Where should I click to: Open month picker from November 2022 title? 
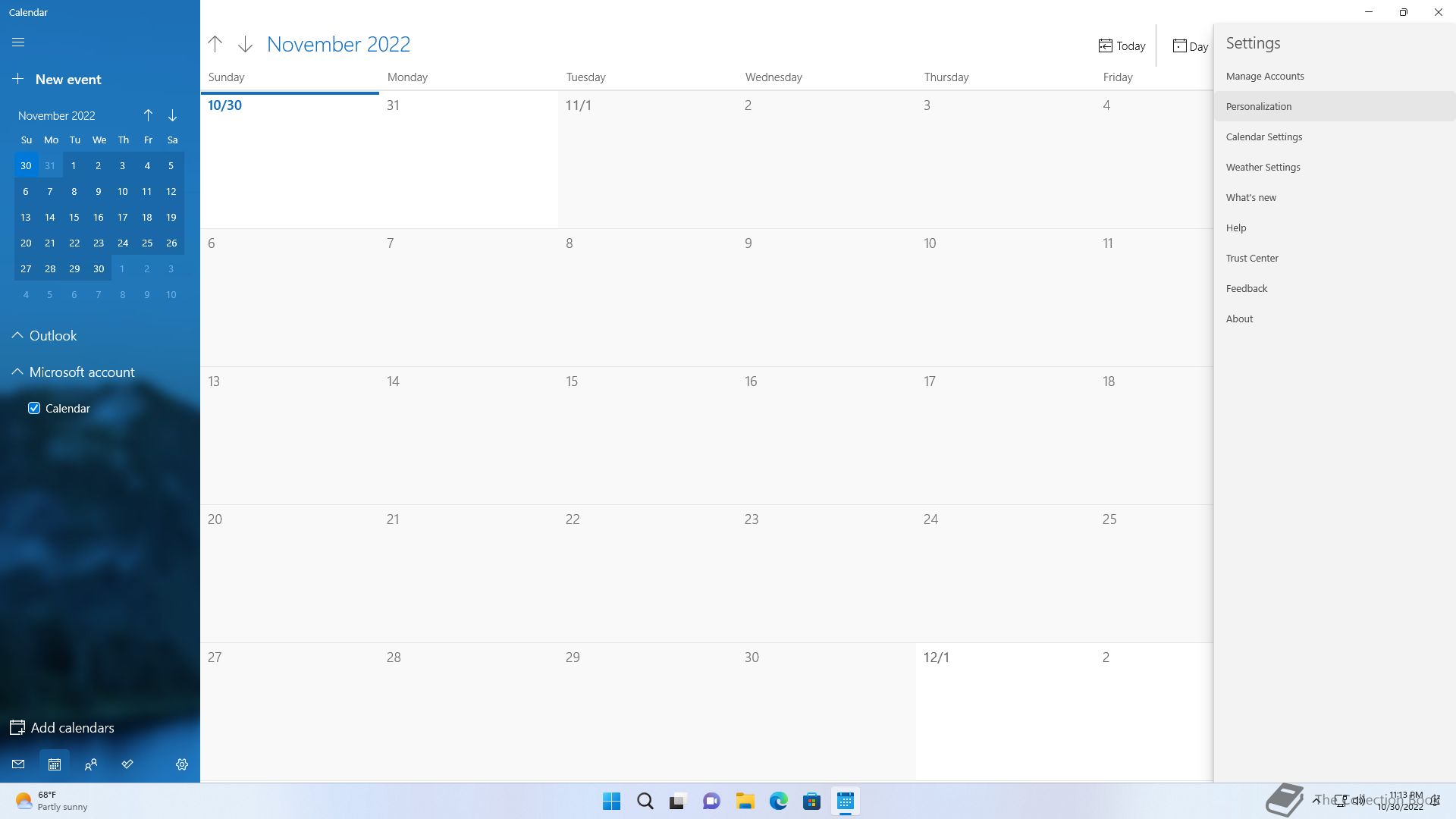coord(338,44)
